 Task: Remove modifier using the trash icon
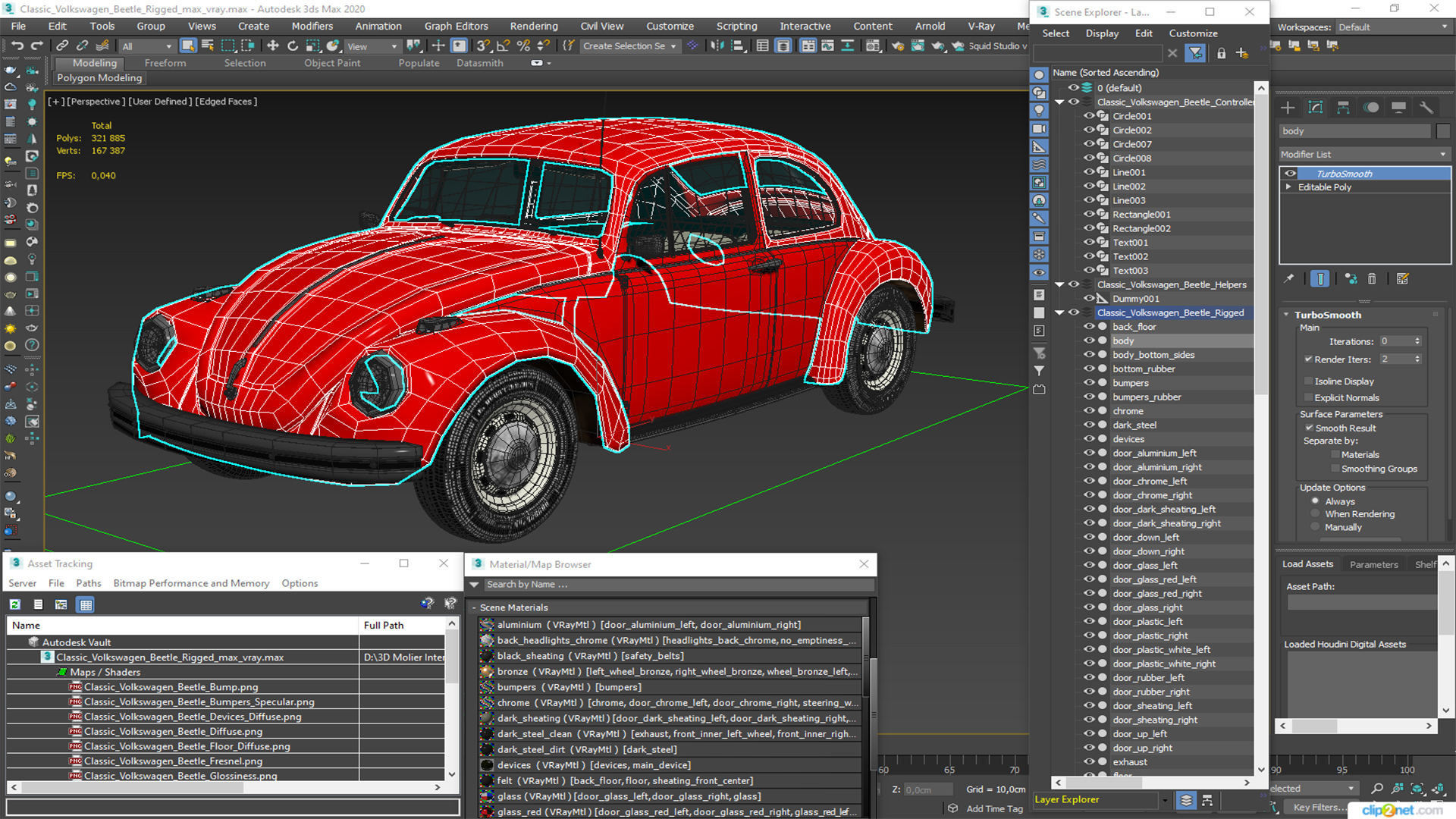coord(1372,279)
